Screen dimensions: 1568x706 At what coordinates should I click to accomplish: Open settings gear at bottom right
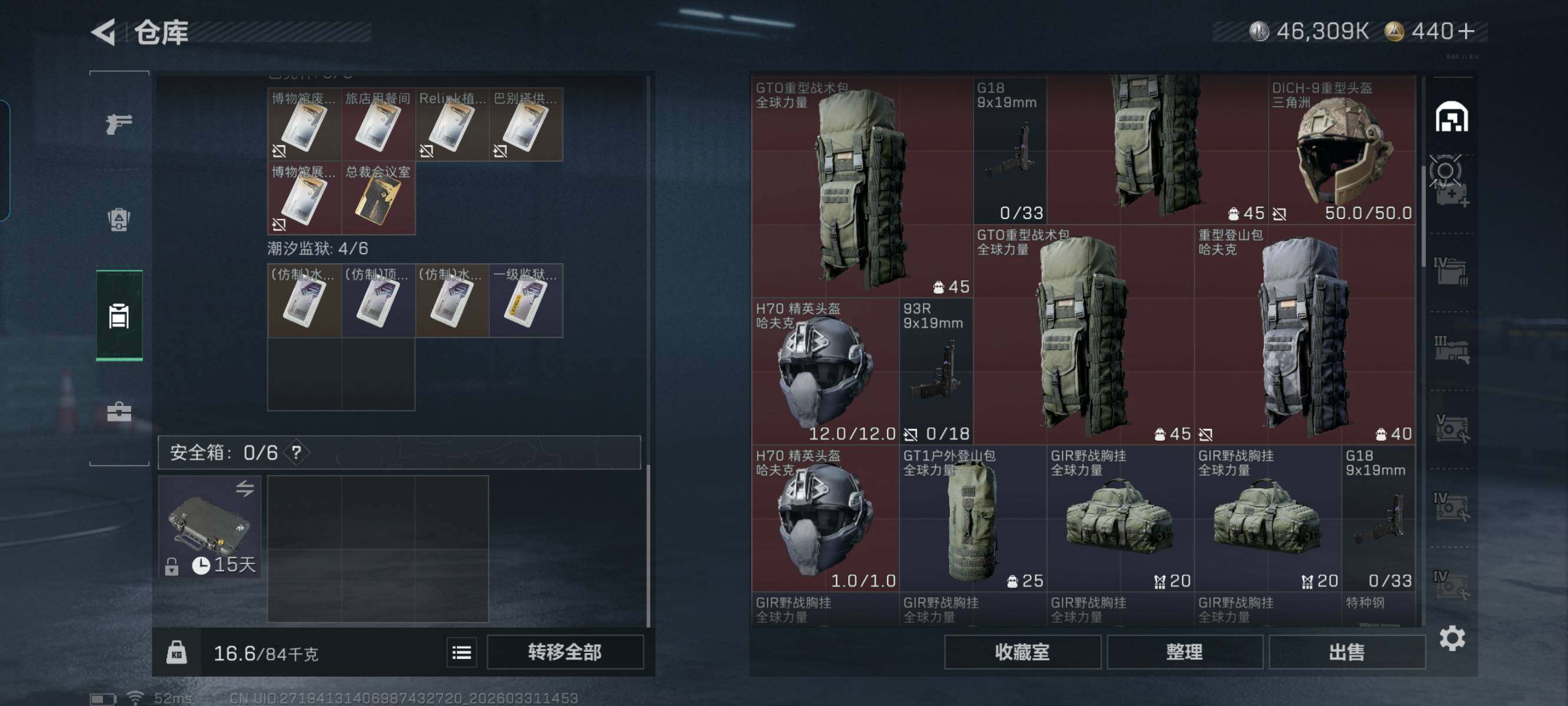1451,638
